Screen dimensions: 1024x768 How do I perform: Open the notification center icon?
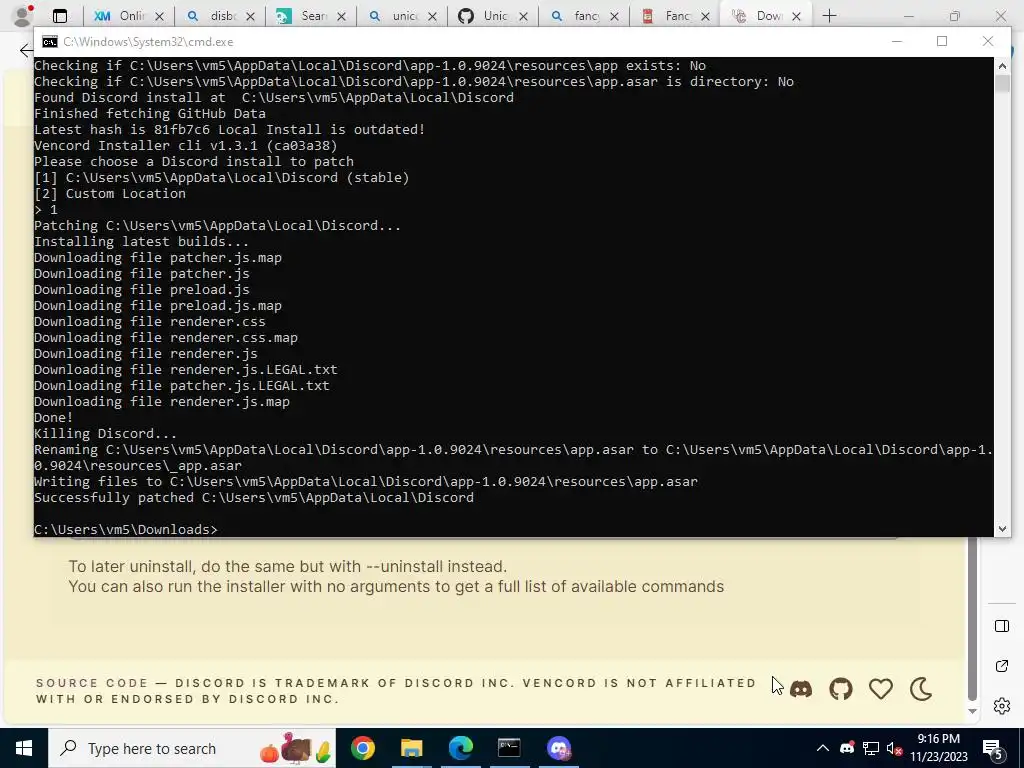993,748
